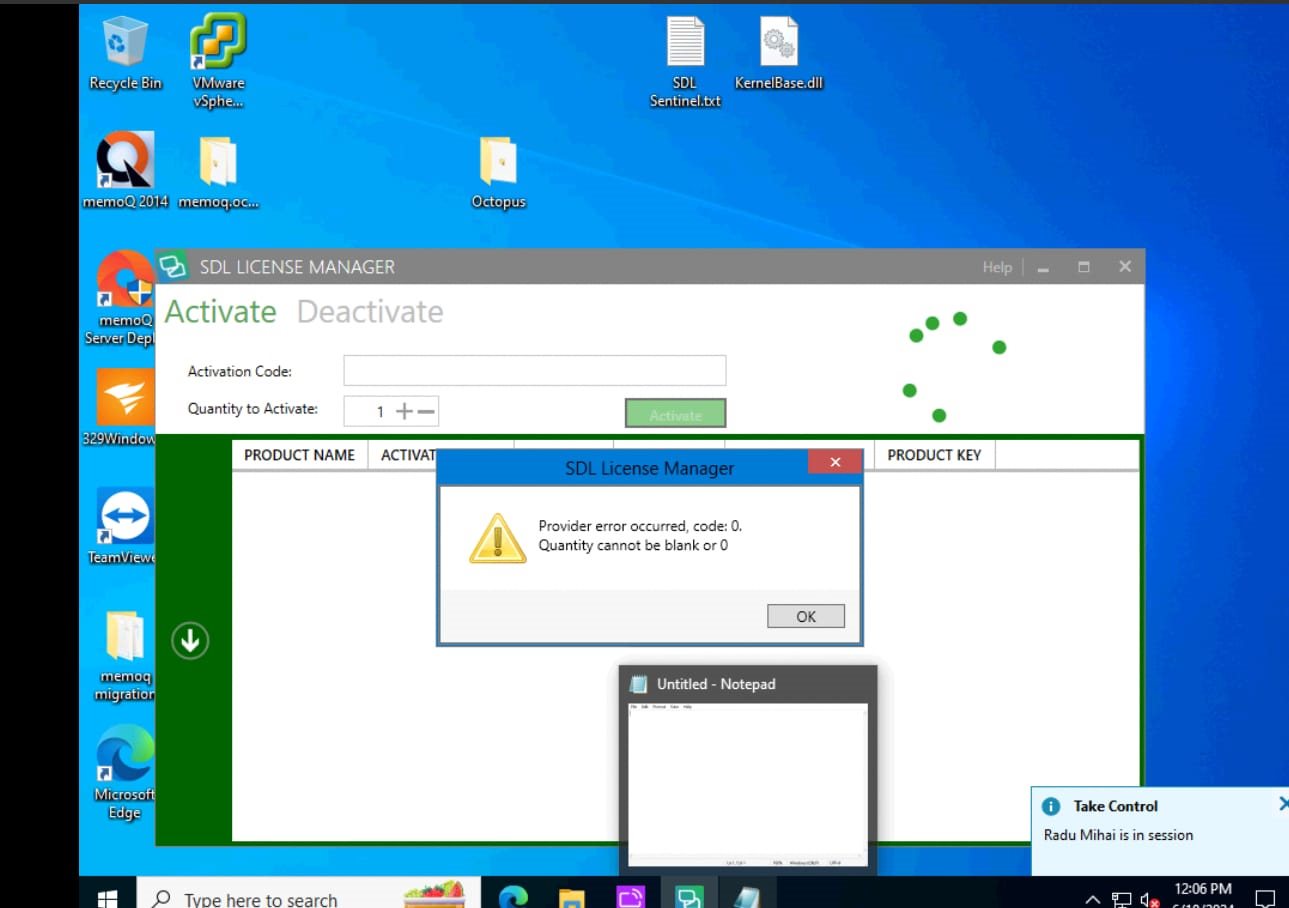The height and width of the screenshot is (908, 1289).
Task: Select the KernelBase.dll file icon
Action: 778,55
